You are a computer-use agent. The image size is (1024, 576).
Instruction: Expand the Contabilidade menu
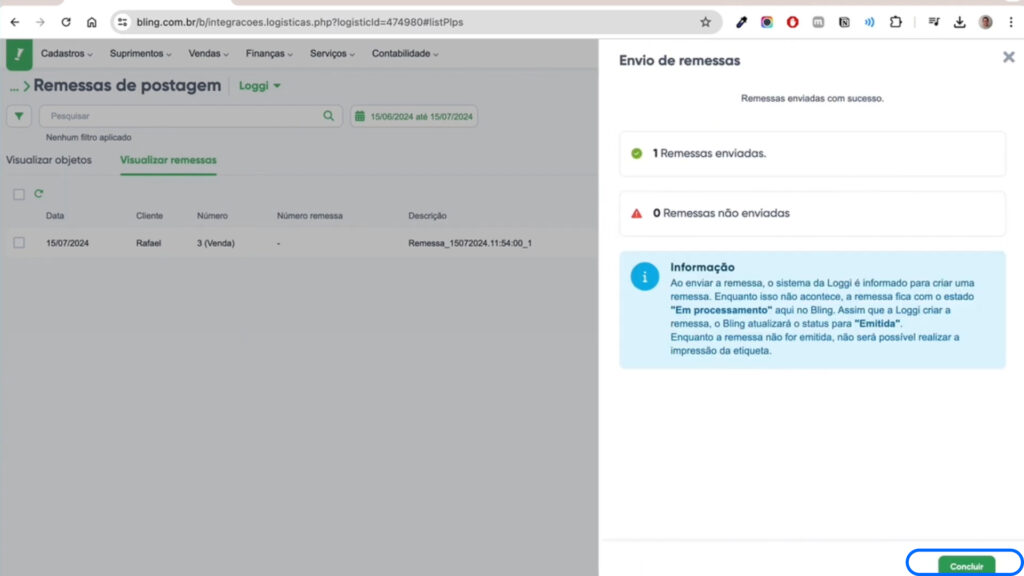coord(405,54)
